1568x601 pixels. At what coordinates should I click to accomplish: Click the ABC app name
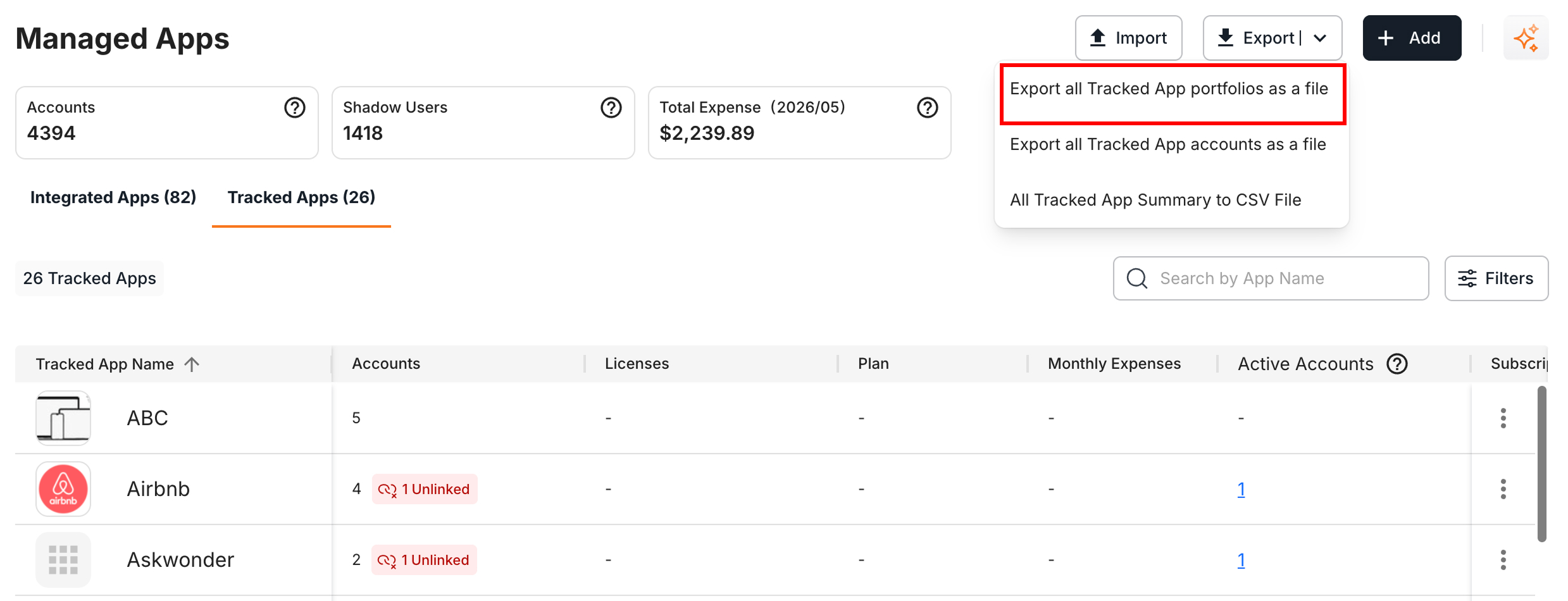147,418
